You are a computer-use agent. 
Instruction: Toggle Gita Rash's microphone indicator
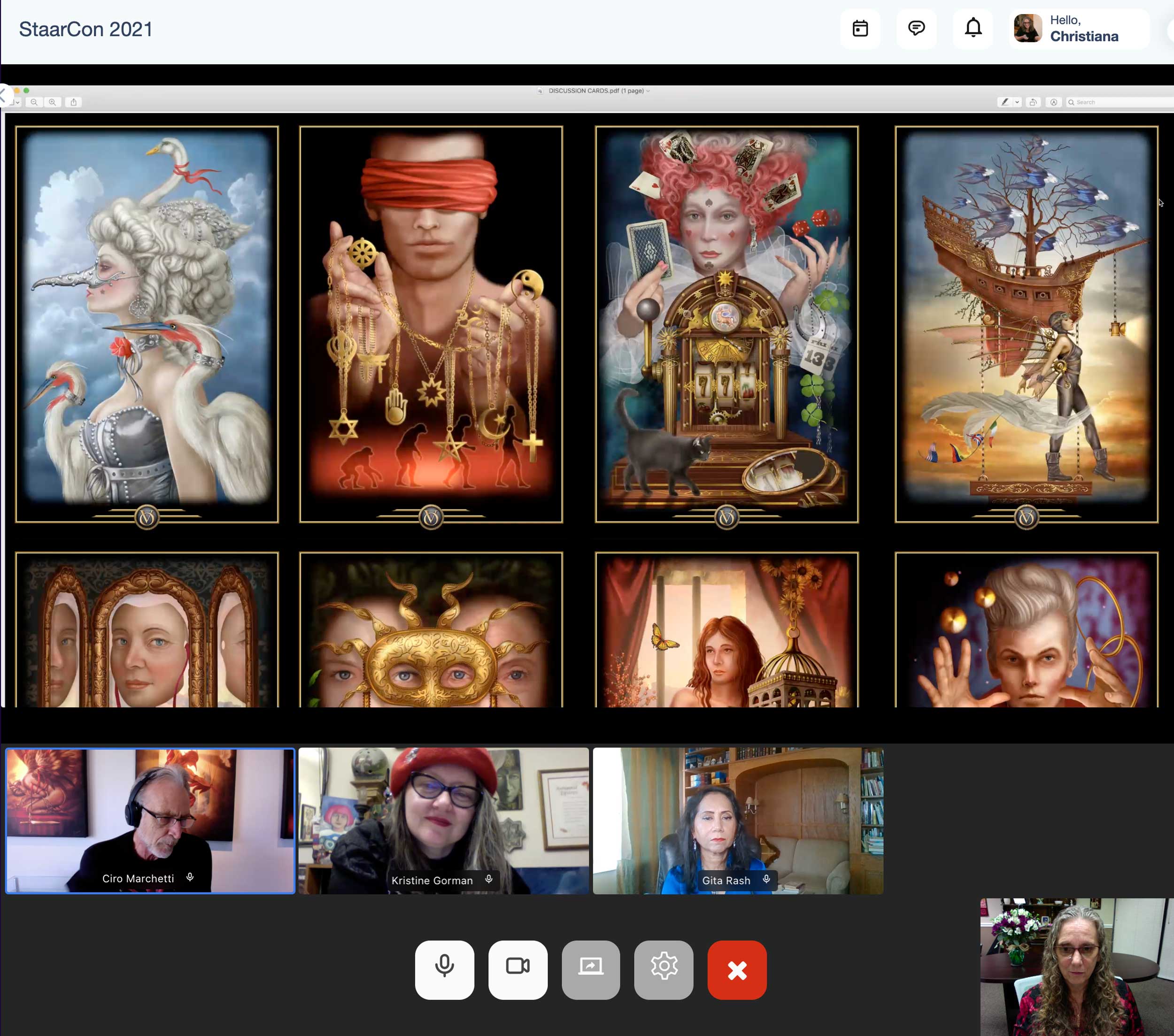pos(766,879)
